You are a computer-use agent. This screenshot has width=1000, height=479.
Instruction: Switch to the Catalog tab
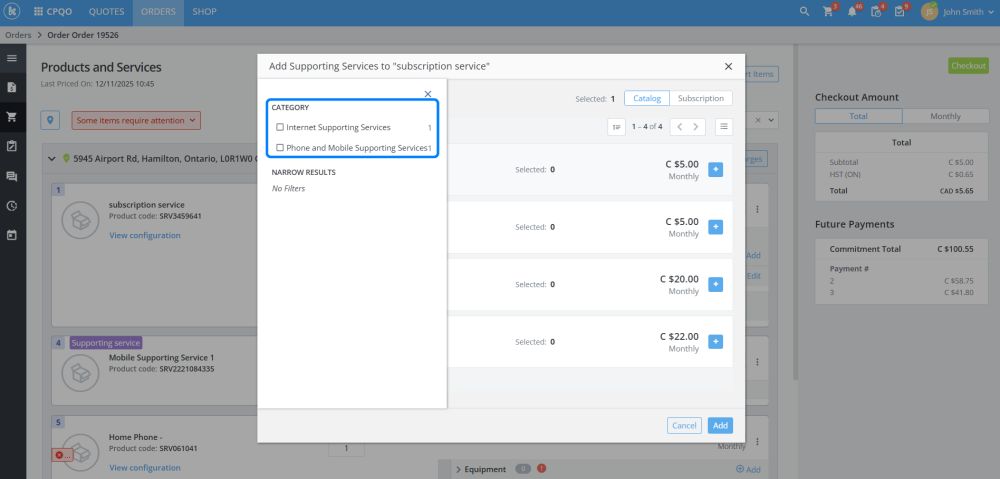[647, 98]
